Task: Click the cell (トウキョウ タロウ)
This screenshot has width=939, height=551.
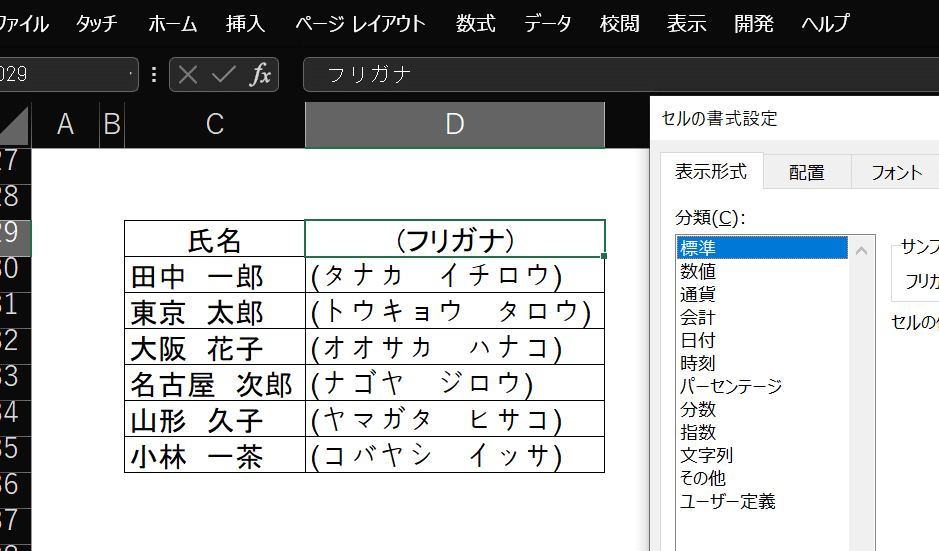Action: [455, 311]
